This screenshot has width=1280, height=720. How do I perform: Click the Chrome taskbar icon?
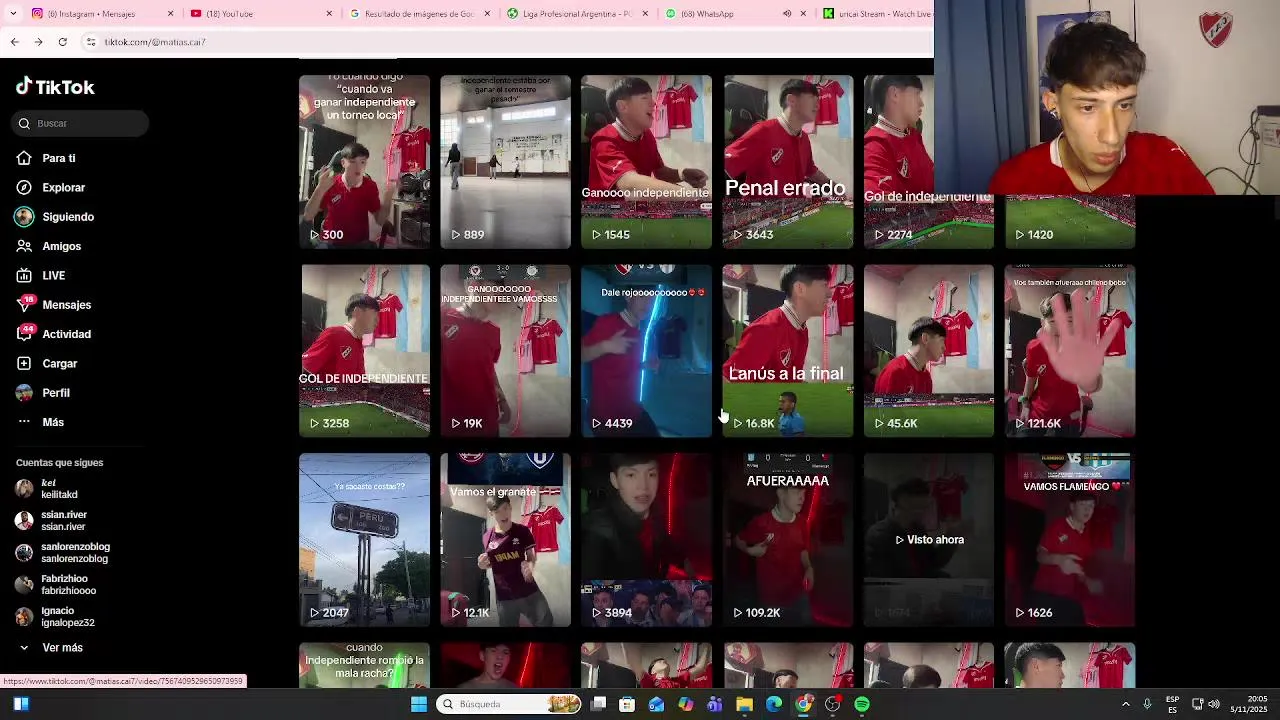tap(803, 704)
